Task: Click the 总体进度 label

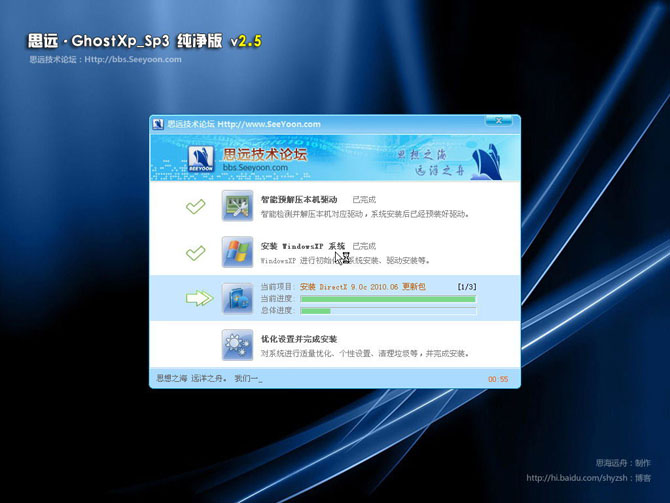Action: (x=278, y=311)
